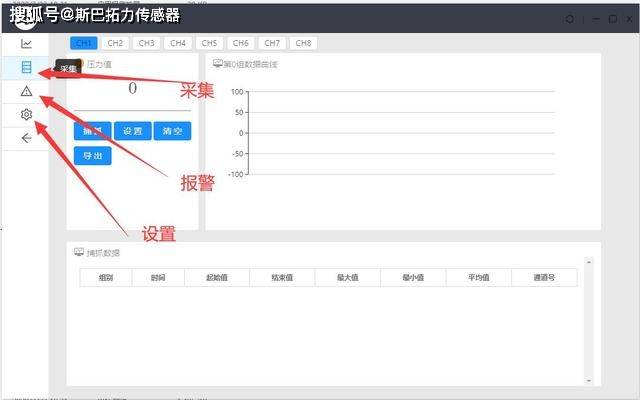Go back using the left arrow icon

[26, 138]
